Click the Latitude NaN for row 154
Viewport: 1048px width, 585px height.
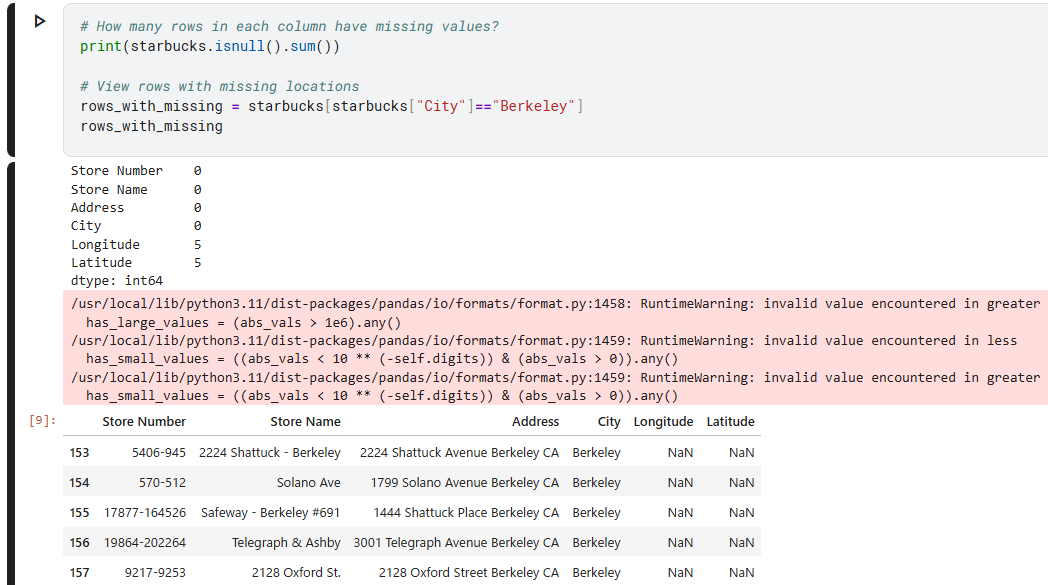(x=742, y=483)
